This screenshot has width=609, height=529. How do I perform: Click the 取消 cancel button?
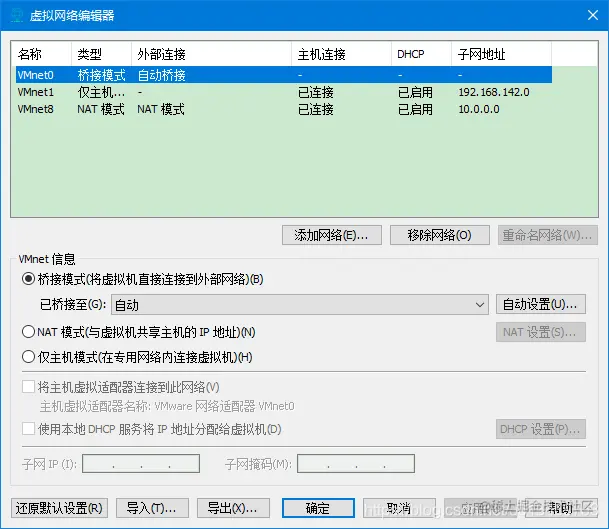(399, 508)
